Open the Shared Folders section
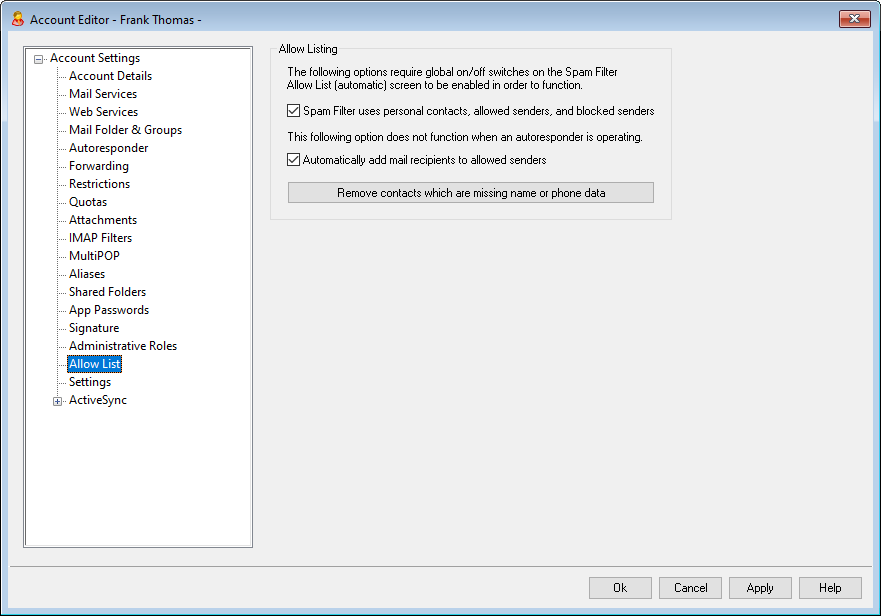The image size is (881, 616). 107,292
